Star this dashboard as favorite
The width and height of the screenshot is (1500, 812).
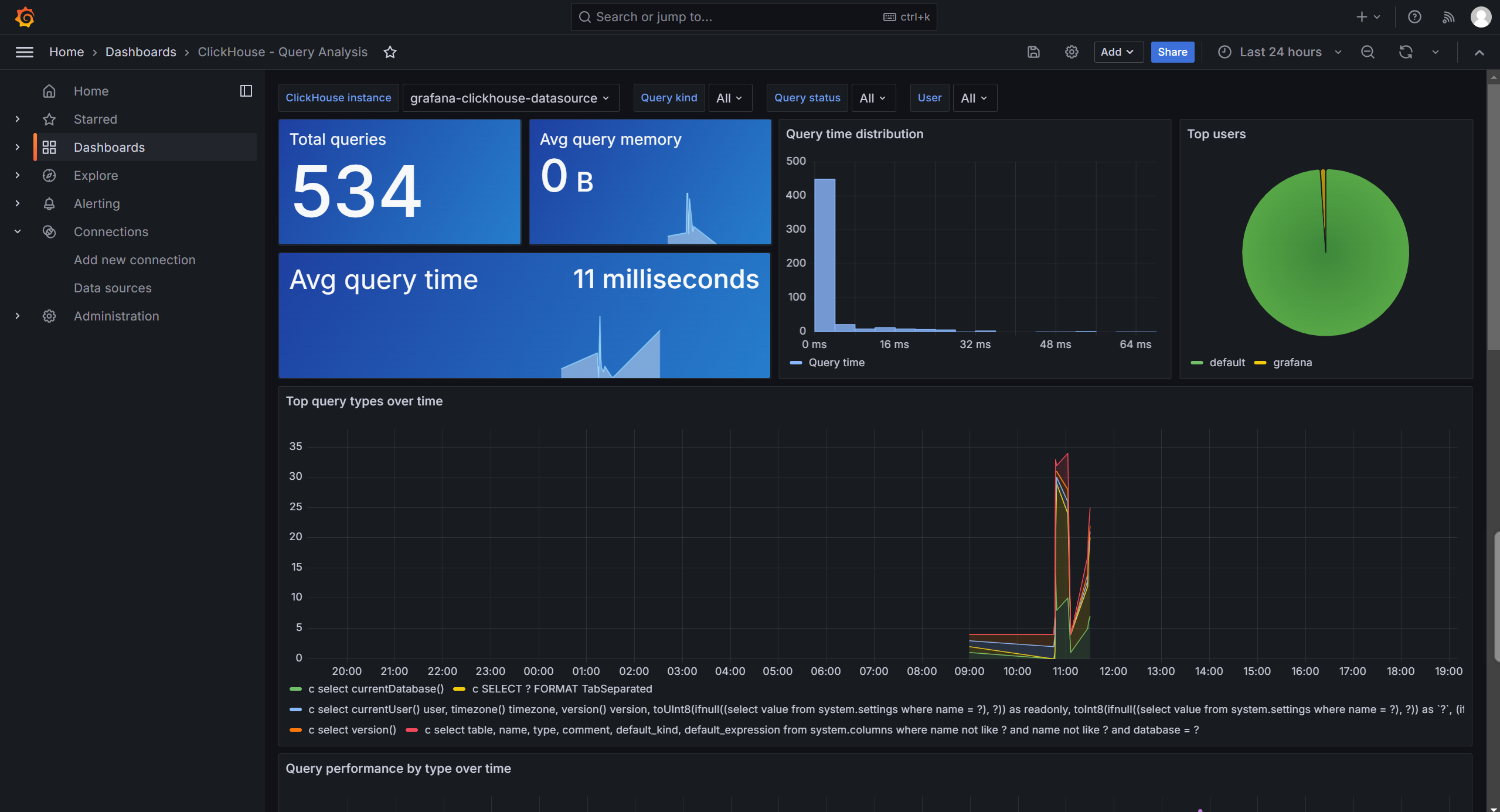point(390,52)
